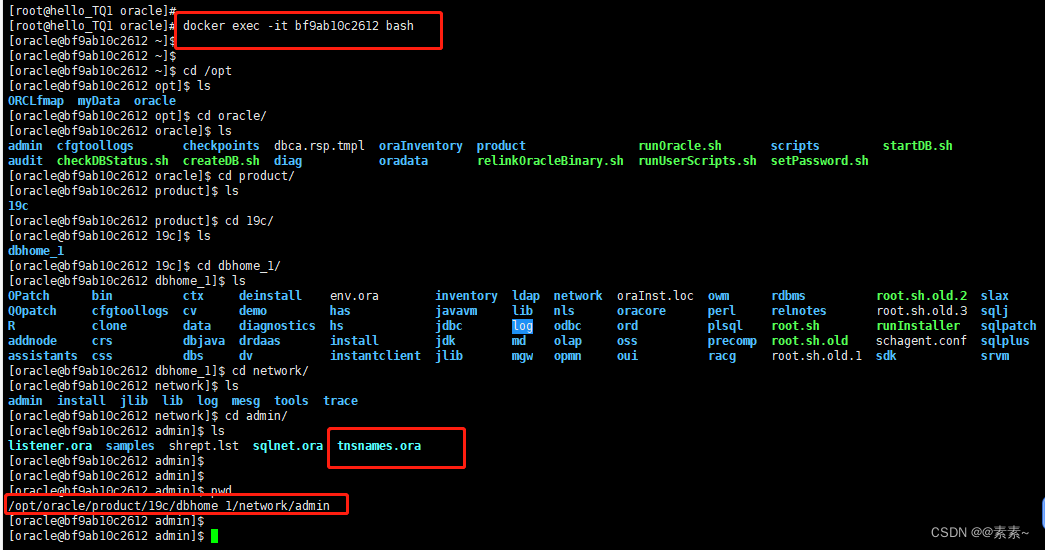The height and width of the screenshot is (550, 1045).
Task: Select the QOpatch directory entry
Action: click(32, 311)
